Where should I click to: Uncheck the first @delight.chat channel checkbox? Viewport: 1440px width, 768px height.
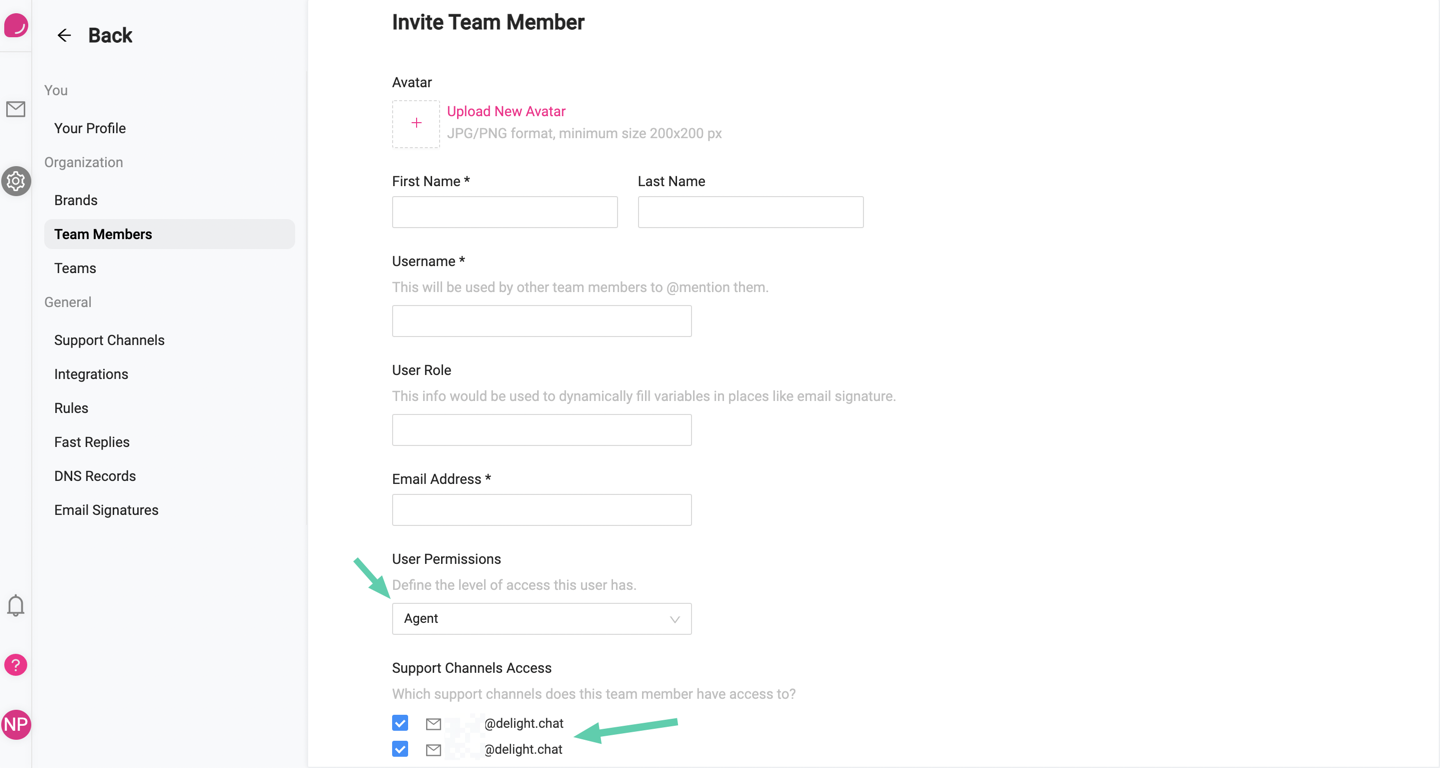point(400,723)
